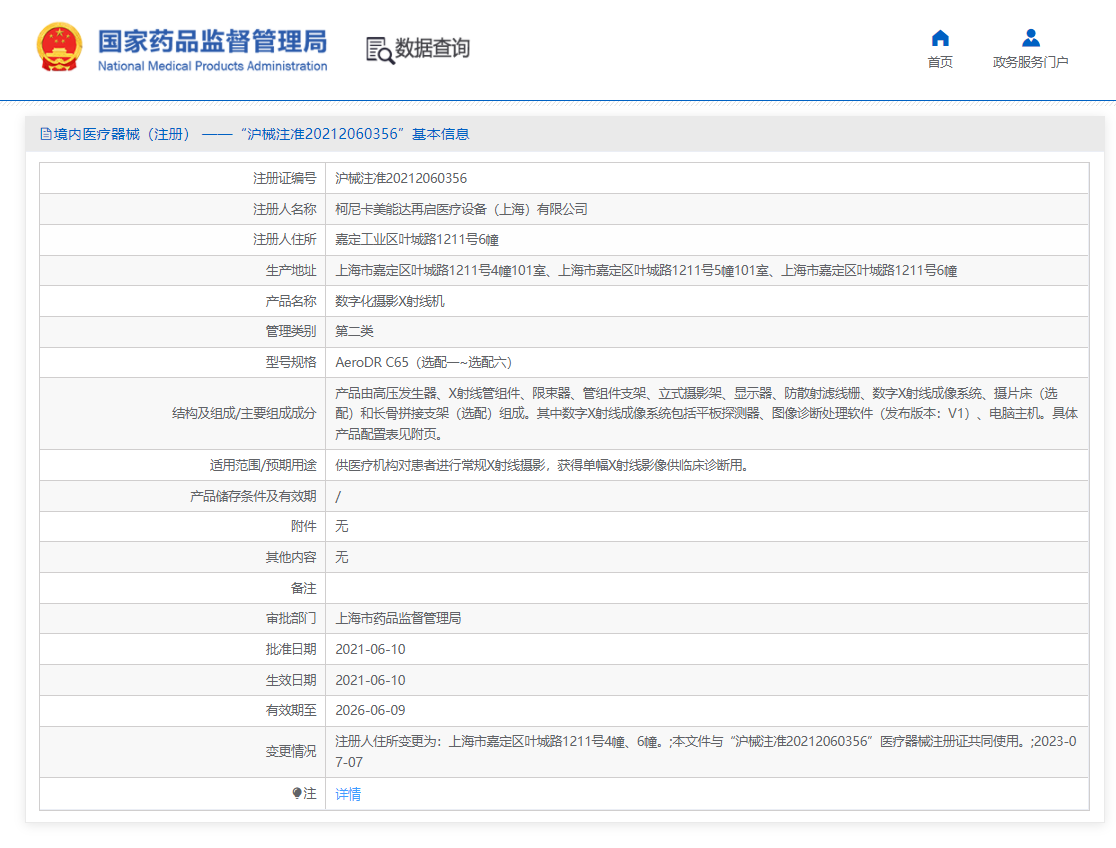This screenshot has height=848, width=1116.
Task: Click the bulb icon next to 注
Action: point(297,793)
